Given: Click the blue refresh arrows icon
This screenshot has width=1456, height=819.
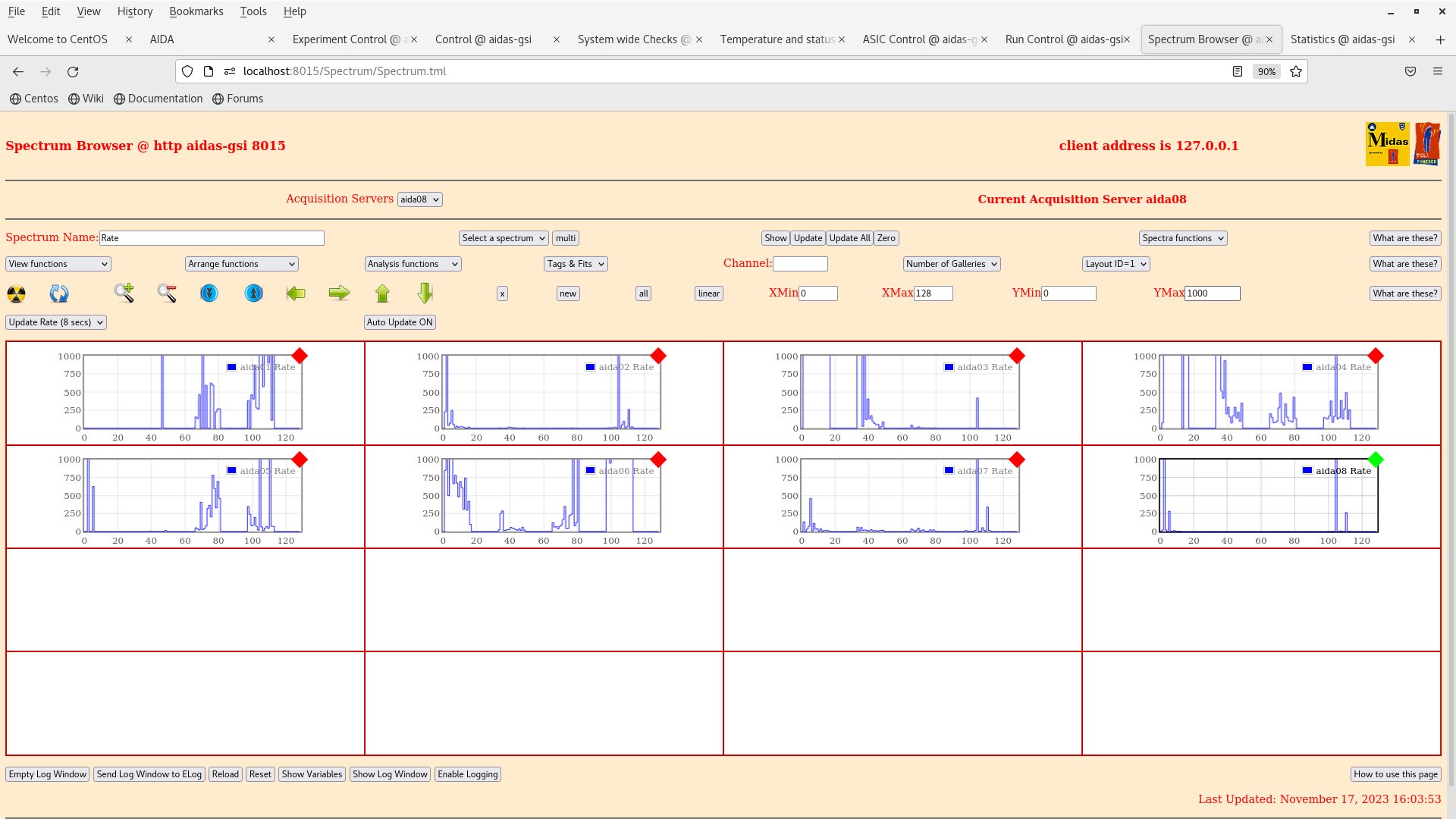Looking at the screenshot, I should [59, 293].
